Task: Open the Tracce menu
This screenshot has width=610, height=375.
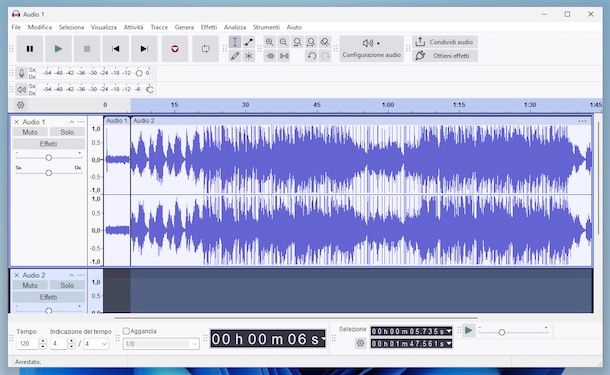Action: coord(159,27)
